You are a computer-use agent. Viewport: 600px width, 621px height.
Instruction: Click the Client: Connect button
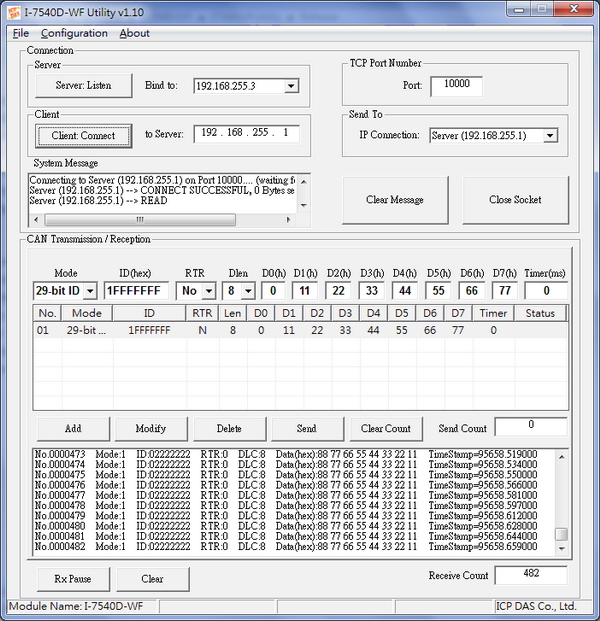(x=84, y=136)
